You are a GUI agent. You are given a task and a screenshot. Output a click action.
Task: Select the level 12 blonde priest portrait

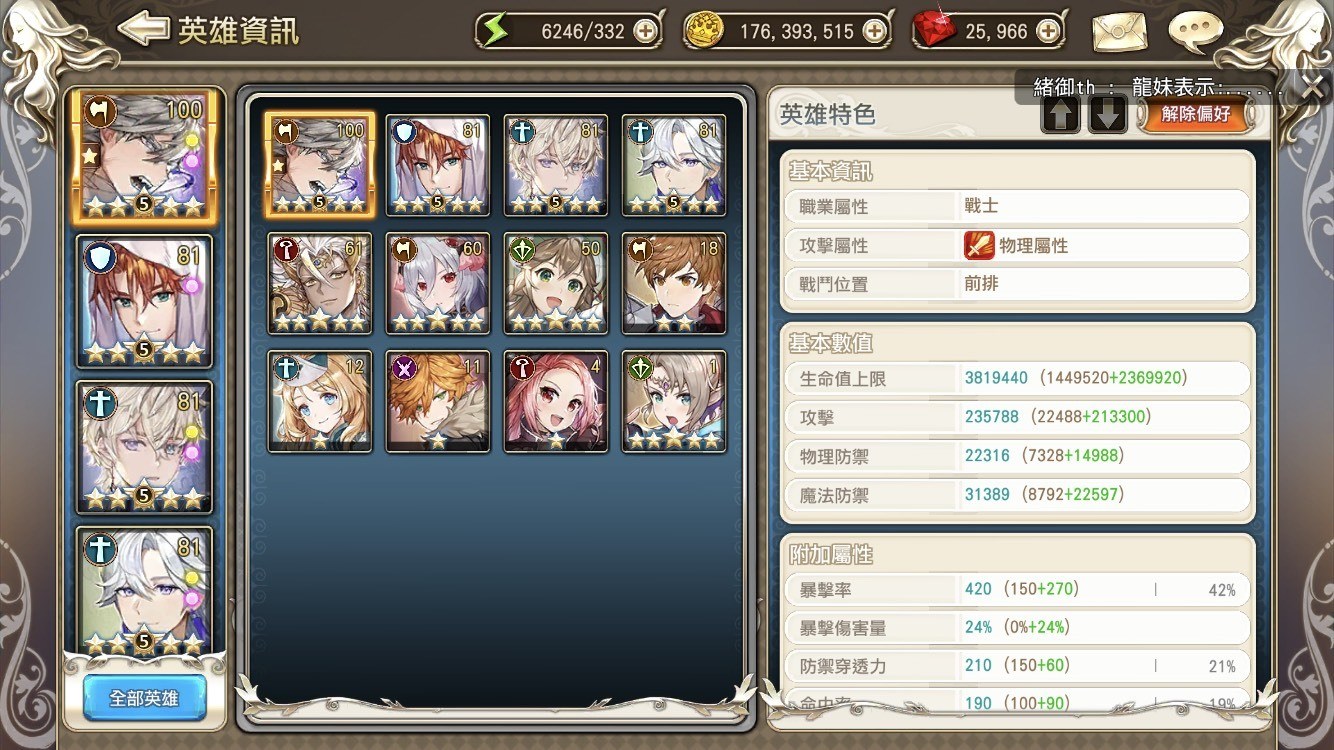[x=320, y=401]
